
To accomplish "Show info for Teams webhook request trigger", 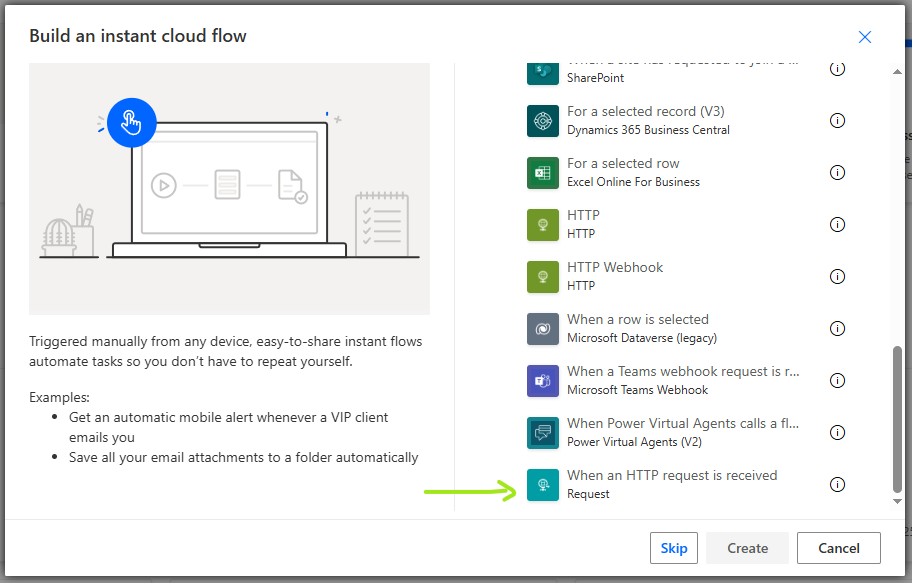I will pyautogui.click(x=837, y=381).
